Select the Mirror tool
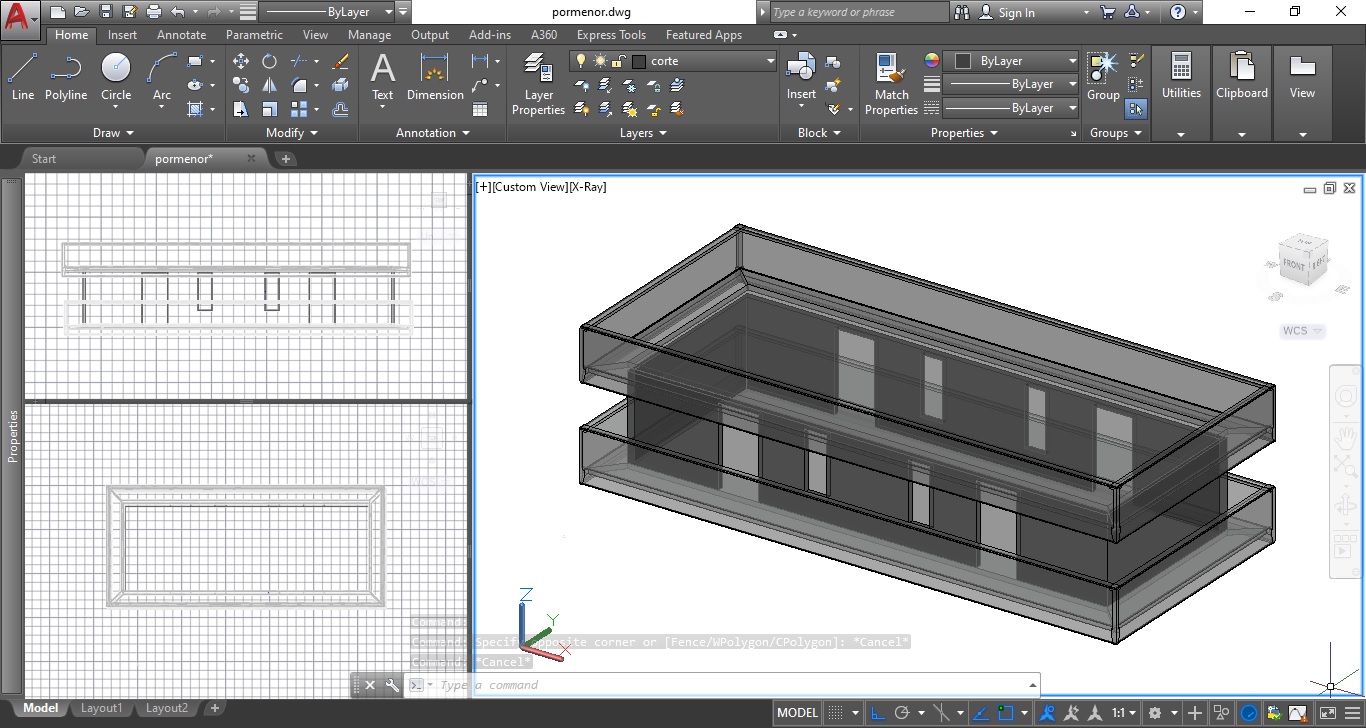 coord(270,85)
